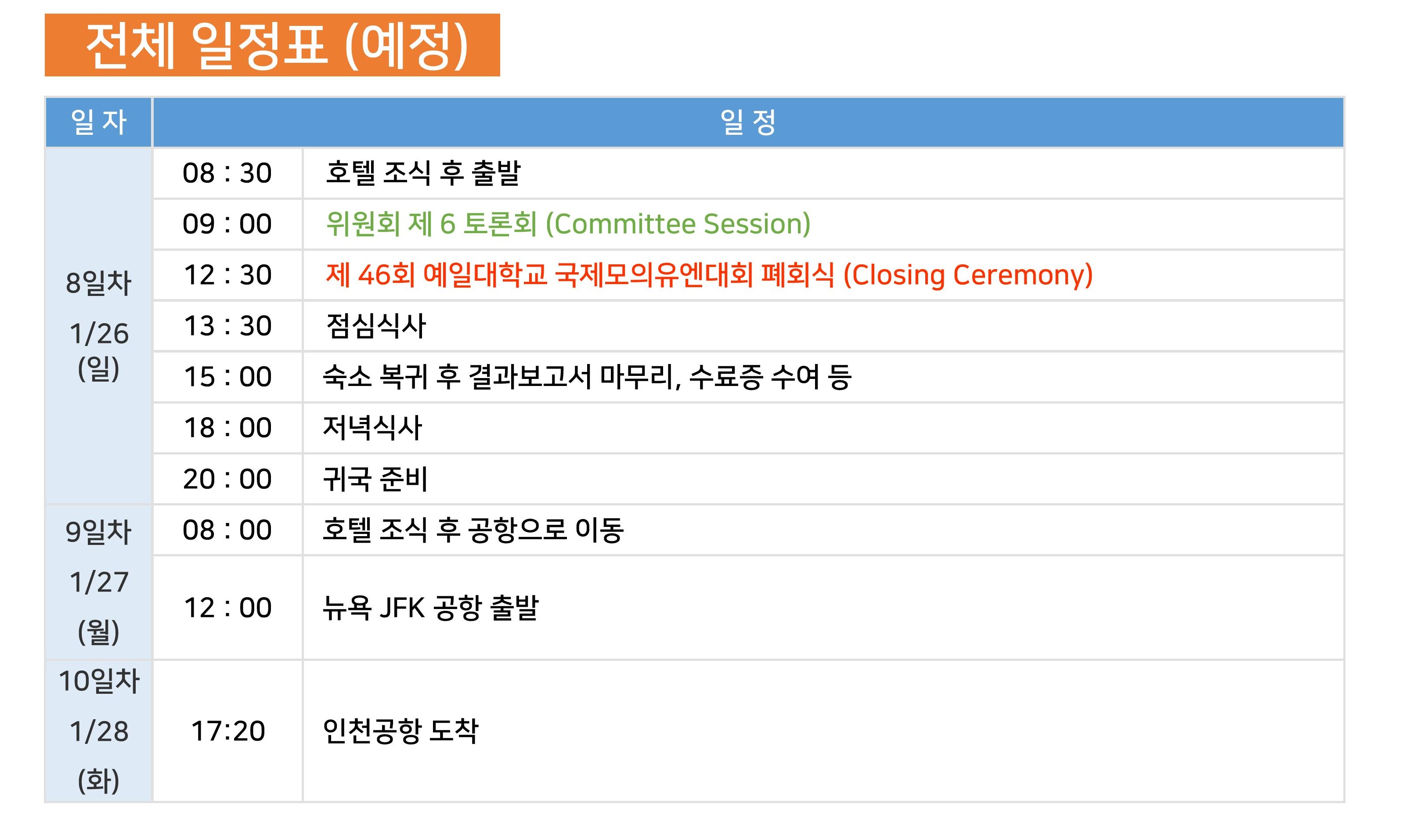Click the 인천공항 도착 entry
This screenshot has height=840, width=1425.
point(400,731)
